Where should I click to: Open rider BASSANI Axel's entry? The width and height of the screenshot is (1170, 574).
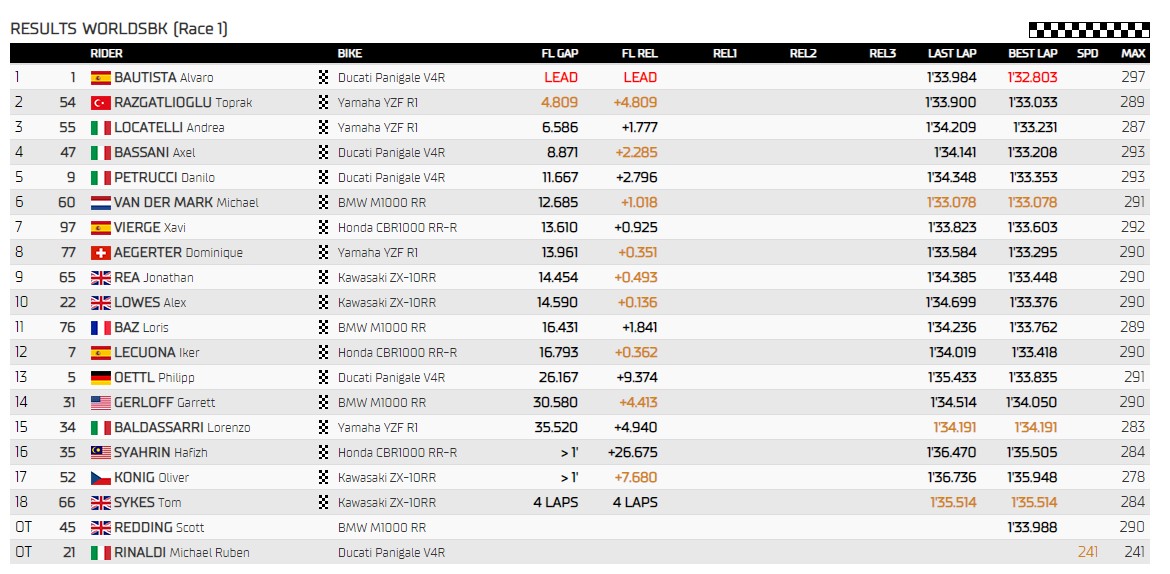tap(154, 152)
